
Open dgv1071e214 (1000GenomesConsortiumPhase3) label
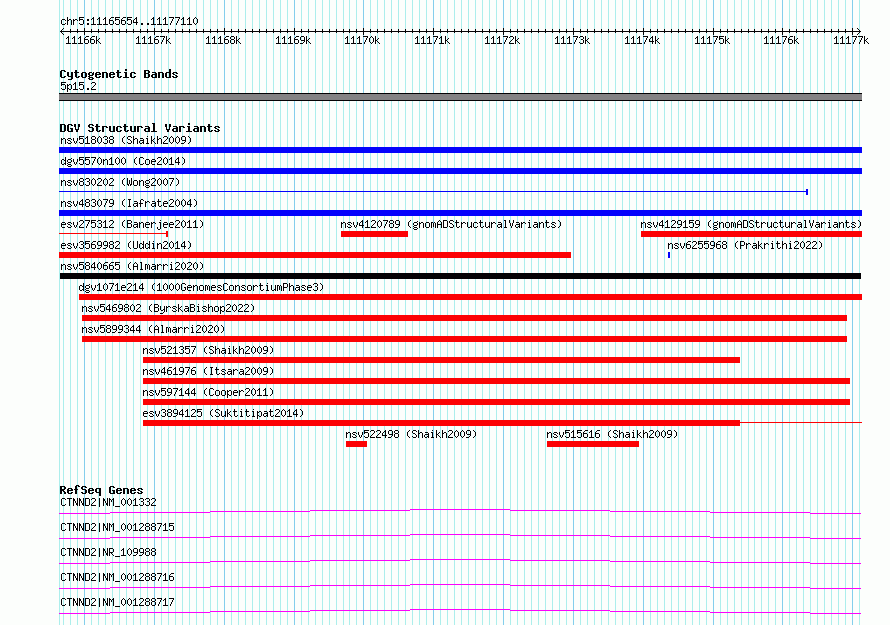pos(201,287)
